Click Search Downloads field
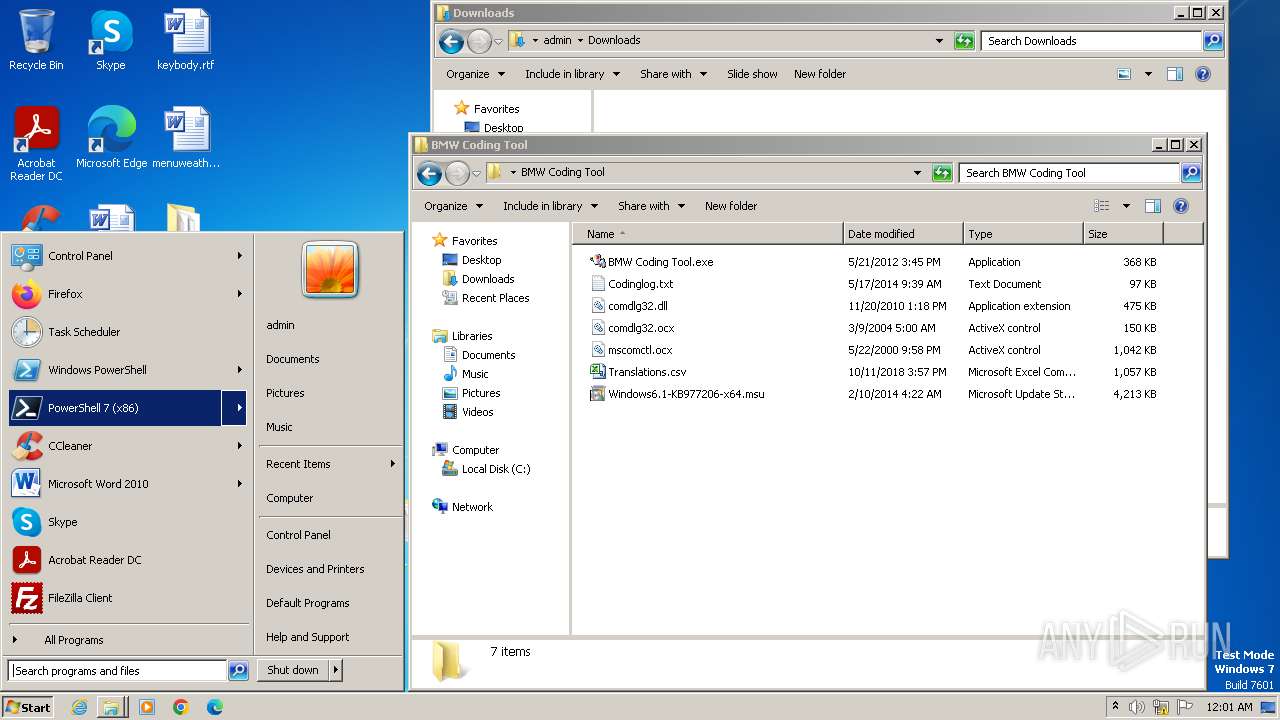This screenshot has width=1280, height=720. click(x=1091, y=41)
